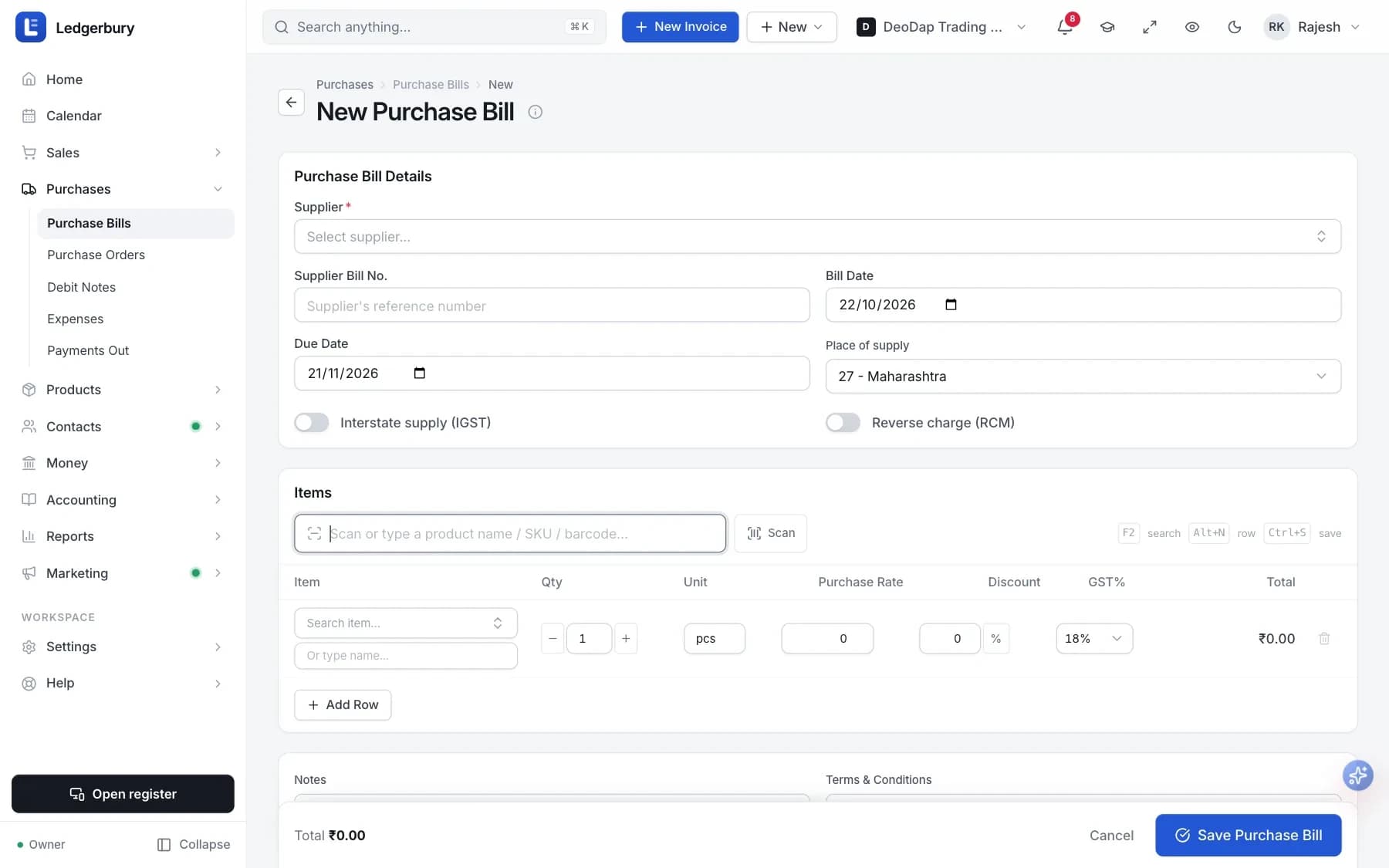Click the Scan barcode button
This screenshot has width=1389, height=868.
pos(770,533)
